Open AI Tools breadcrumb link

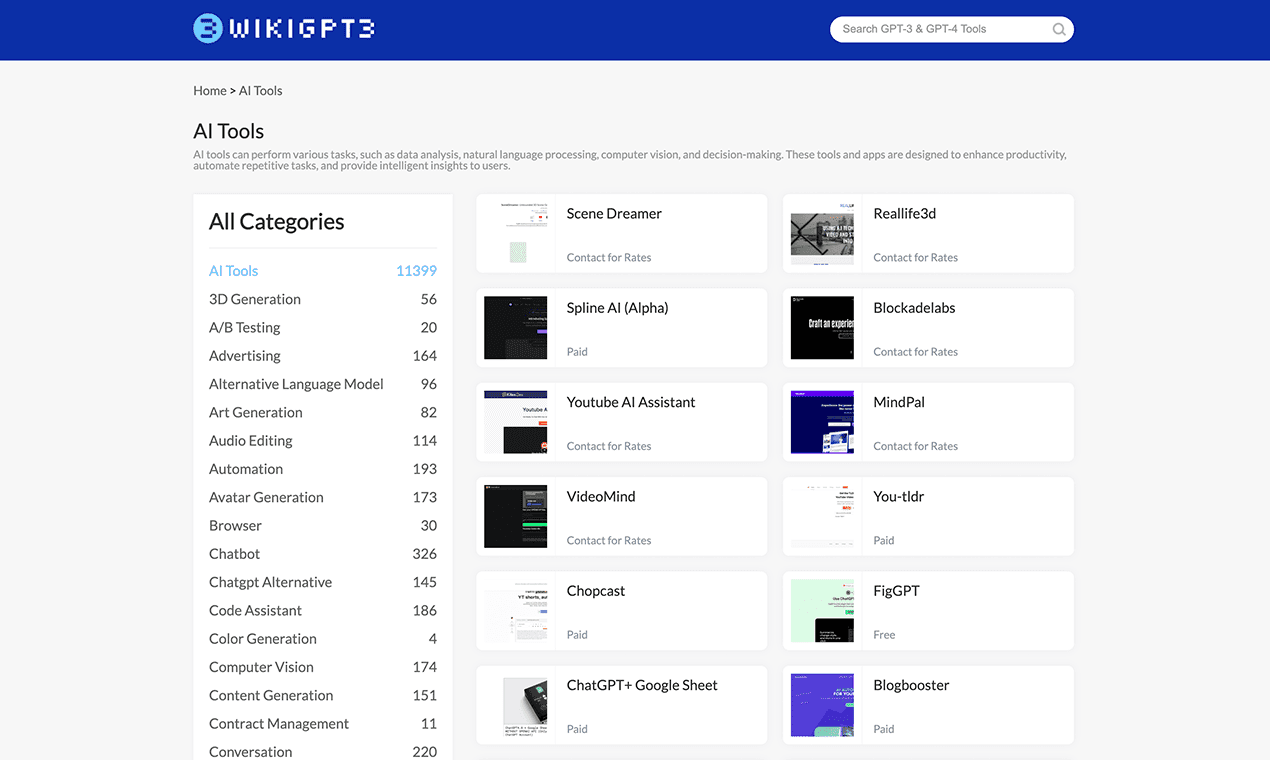[x=261, y=91]
